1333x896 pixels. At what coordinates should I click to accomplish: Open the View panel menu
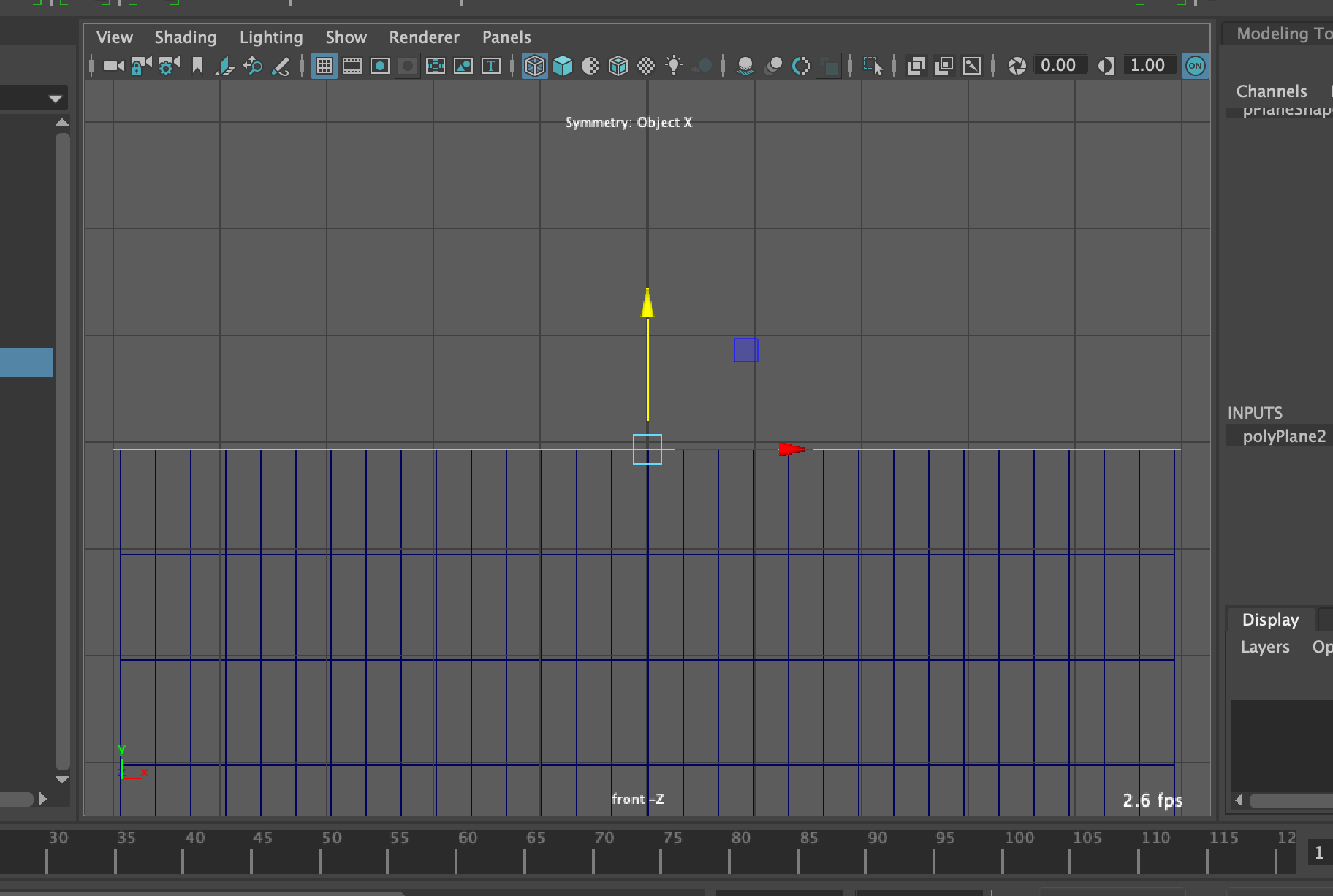115,37
